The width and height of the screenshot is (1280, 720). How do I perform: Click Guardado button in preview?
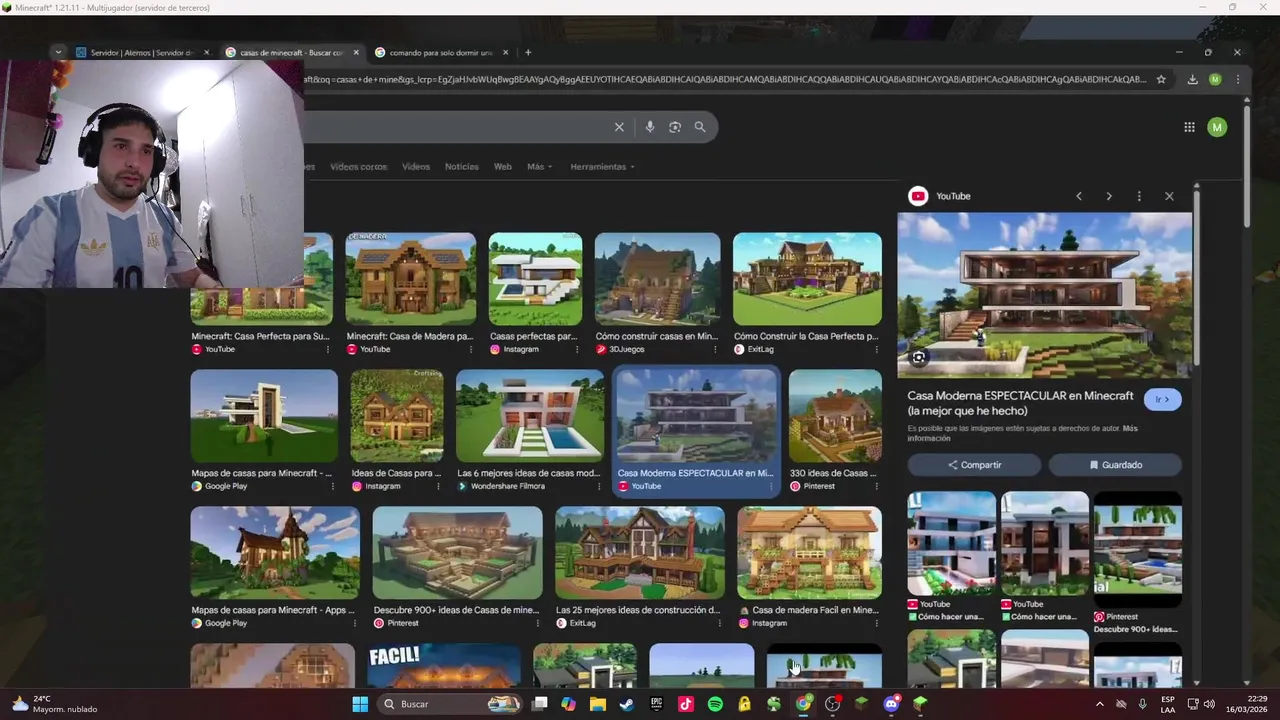click(x=1115, y=465)
